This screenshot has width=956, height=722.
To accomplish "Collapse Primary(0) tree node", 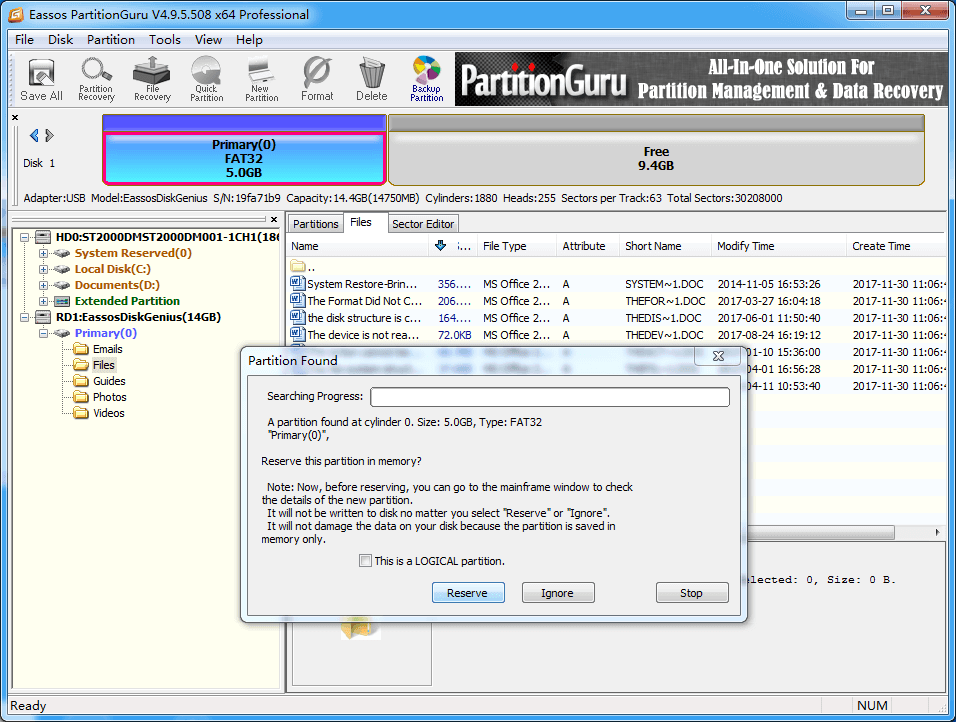I will pyautogui.click(x=43, y=333).
